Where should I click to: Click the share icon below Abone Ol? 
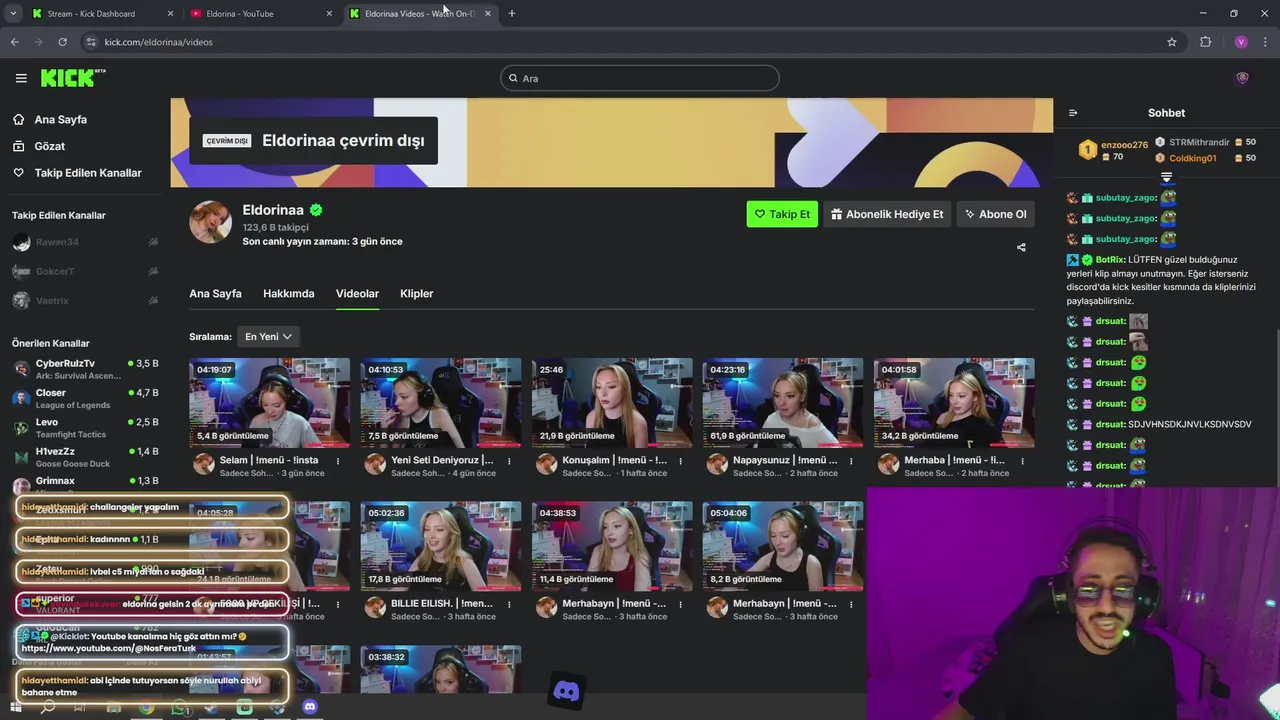point(1021,247)
